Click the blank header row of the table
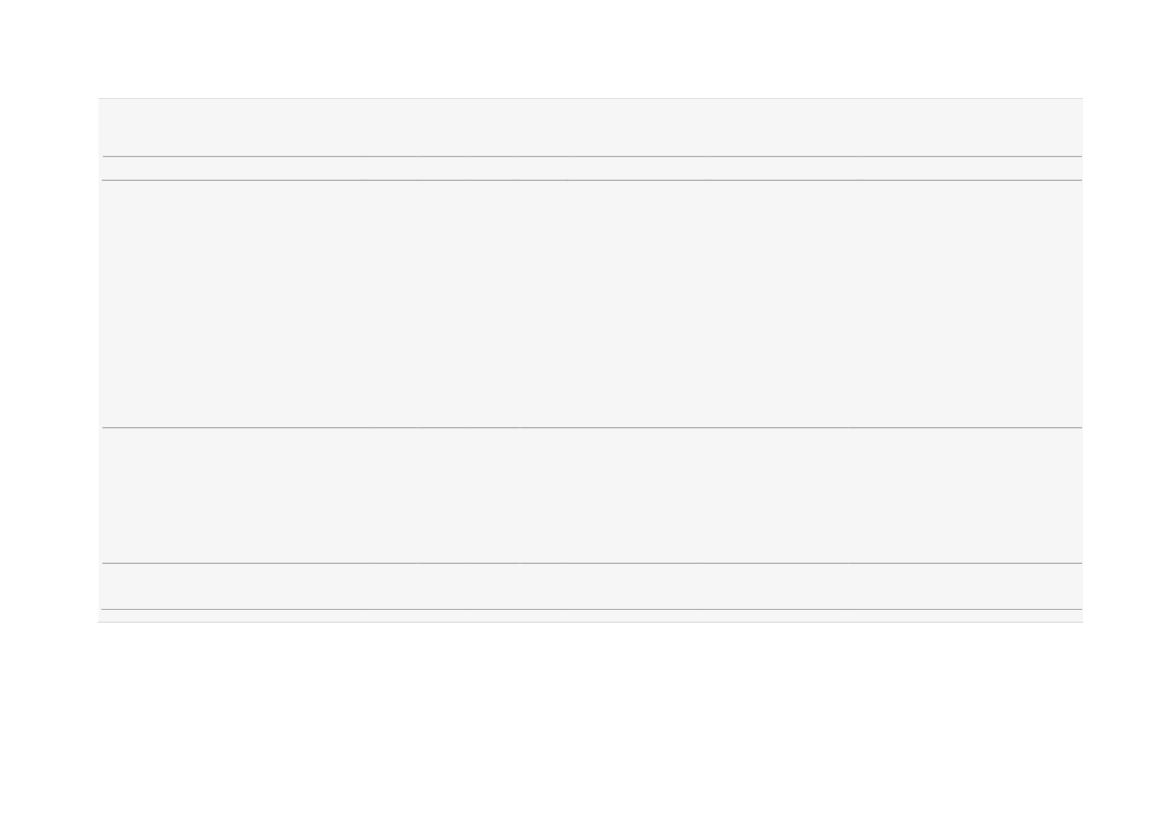 [591, 128]
